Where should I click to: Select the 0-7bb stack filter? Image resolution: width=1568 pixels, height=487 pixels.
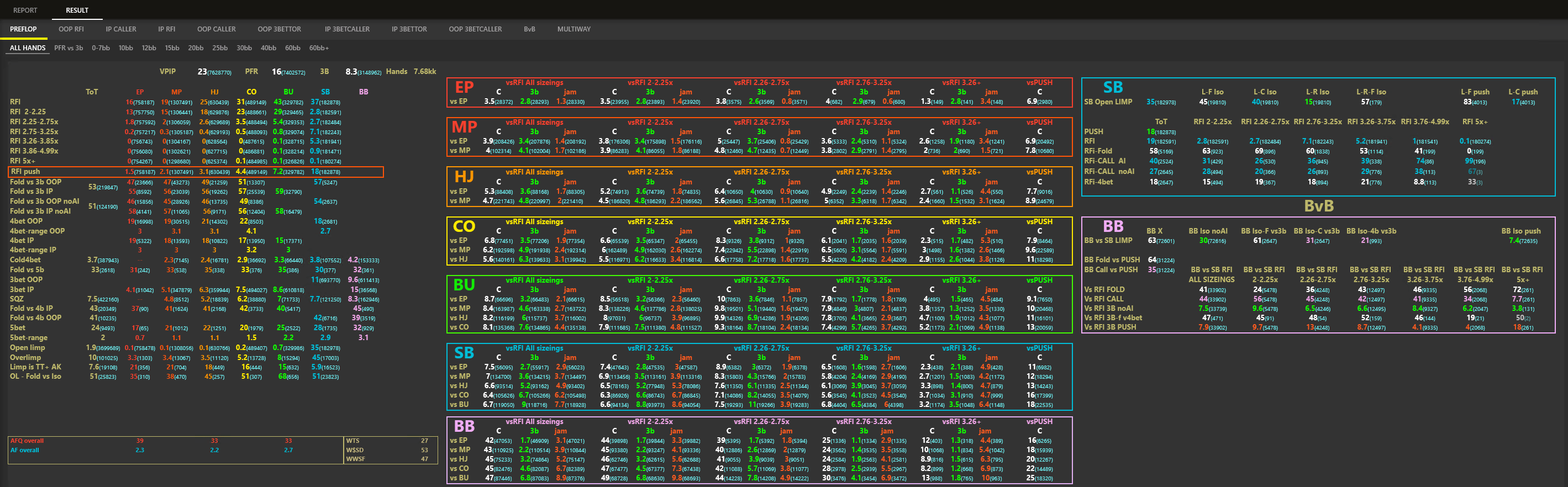coord(101,48)
